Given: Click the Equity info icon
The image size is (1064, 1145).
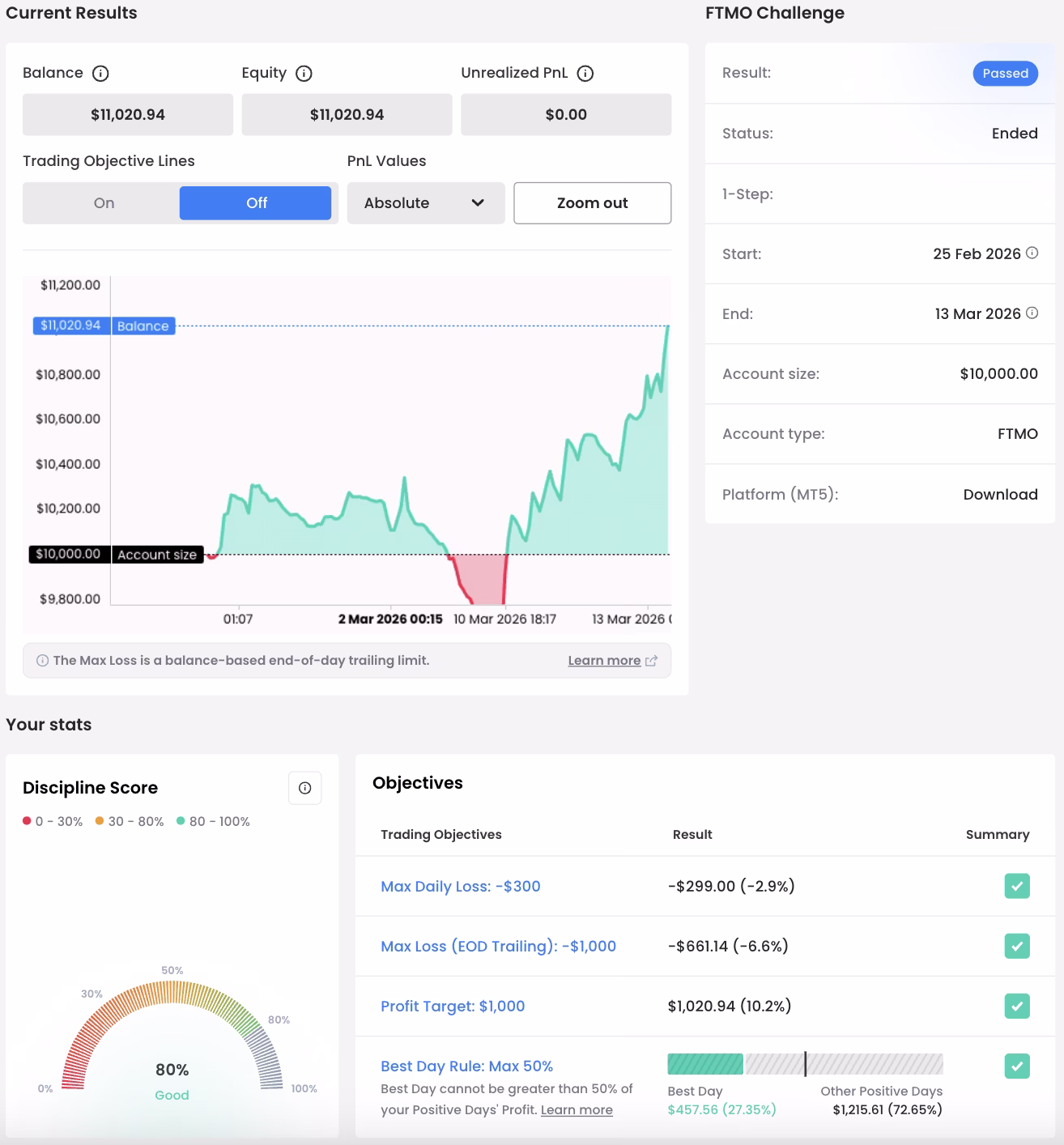Looking at the screenshot, I should (x=304, y=74).
